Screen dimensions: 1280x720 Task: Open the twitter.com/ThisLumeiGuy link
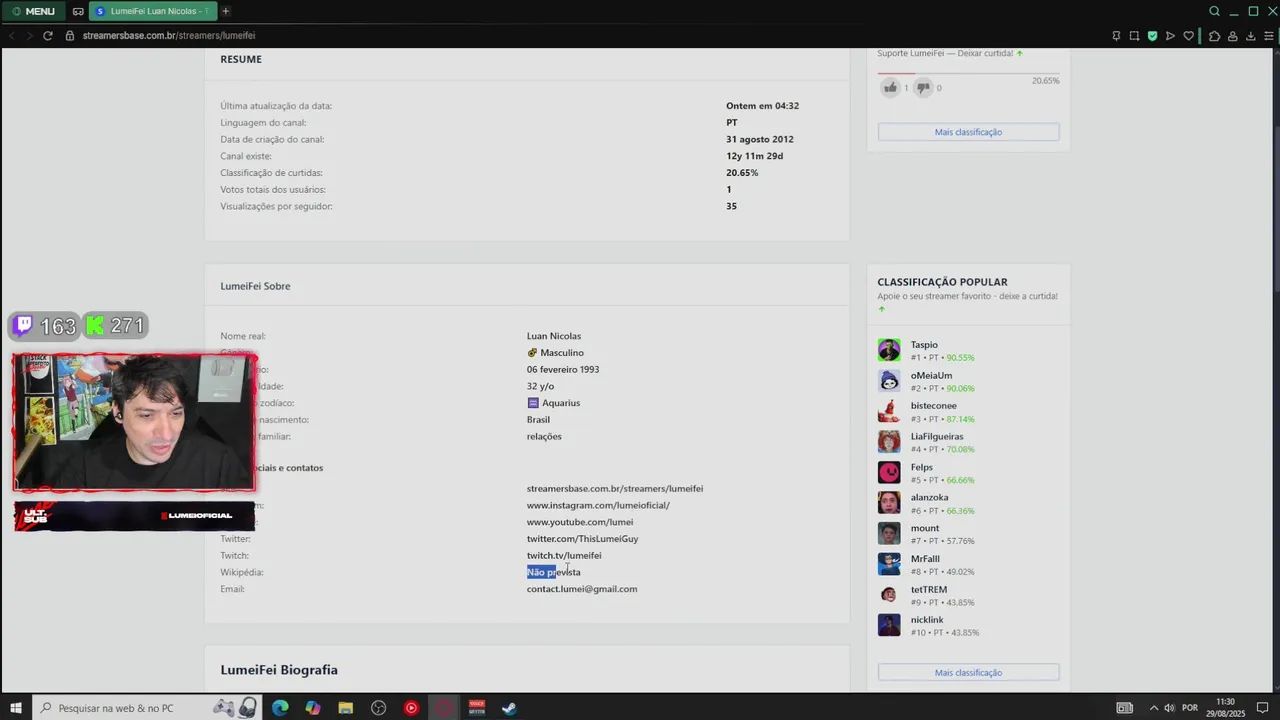click(x=582, y=539)
